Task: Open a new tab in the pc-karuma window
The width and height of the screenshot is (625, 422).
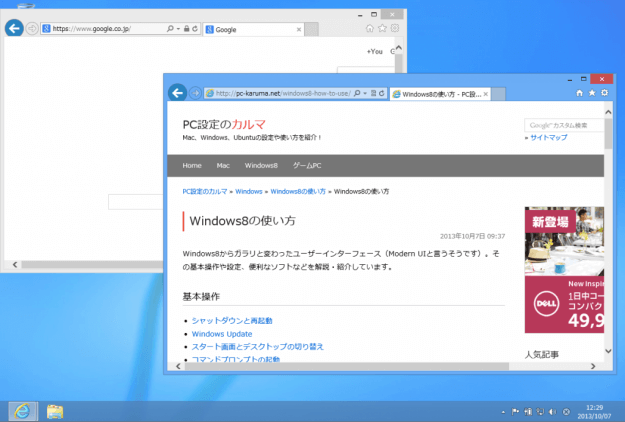Action: click(498, 94)
